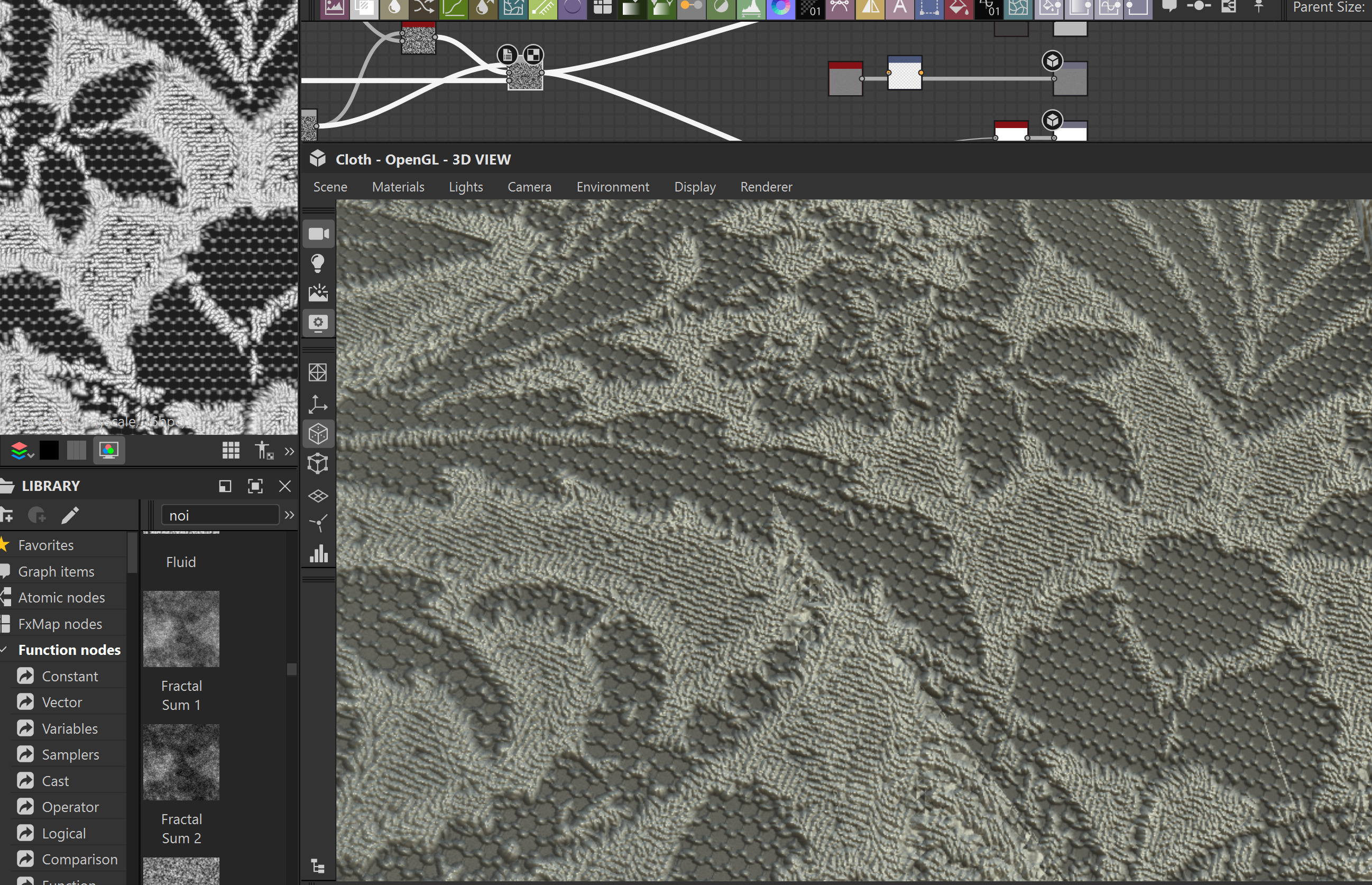The image size is (1372, 885).
Task: Click the library search field containing noi
Action: coord(220,515)
